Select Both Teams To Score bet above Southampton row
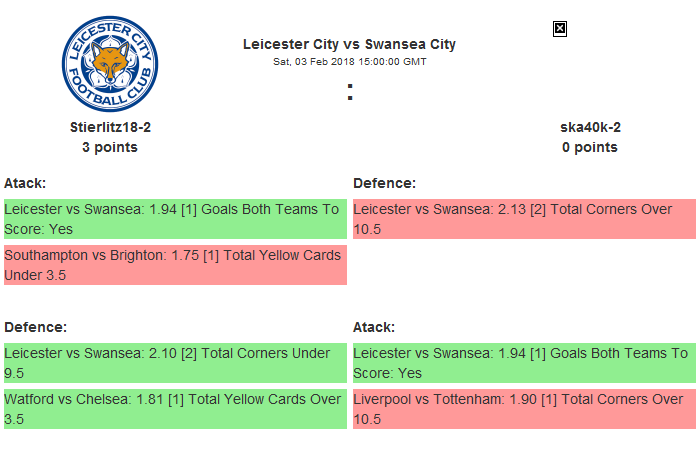Screen dimensions: 700x460 tap(175, 219)
